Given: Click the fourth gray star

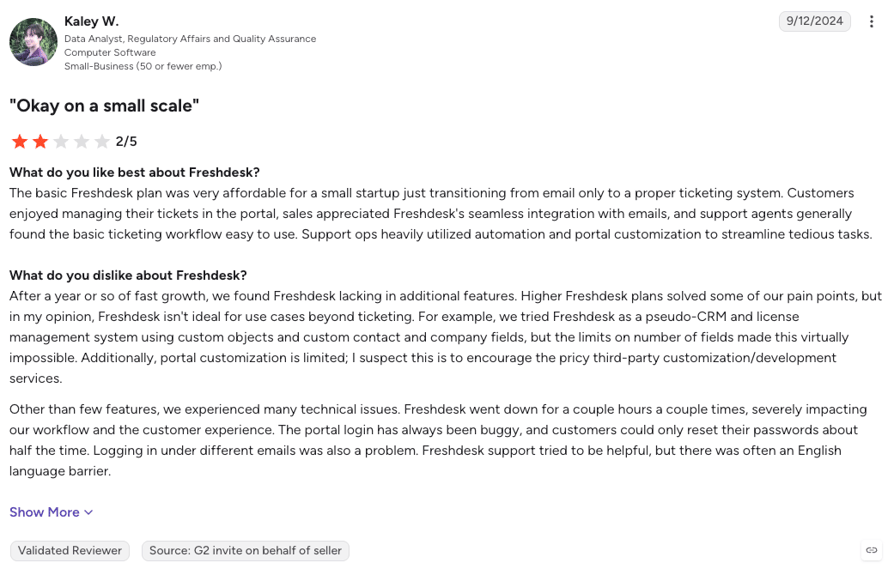Looking at the screenshot, I should 82,141.
